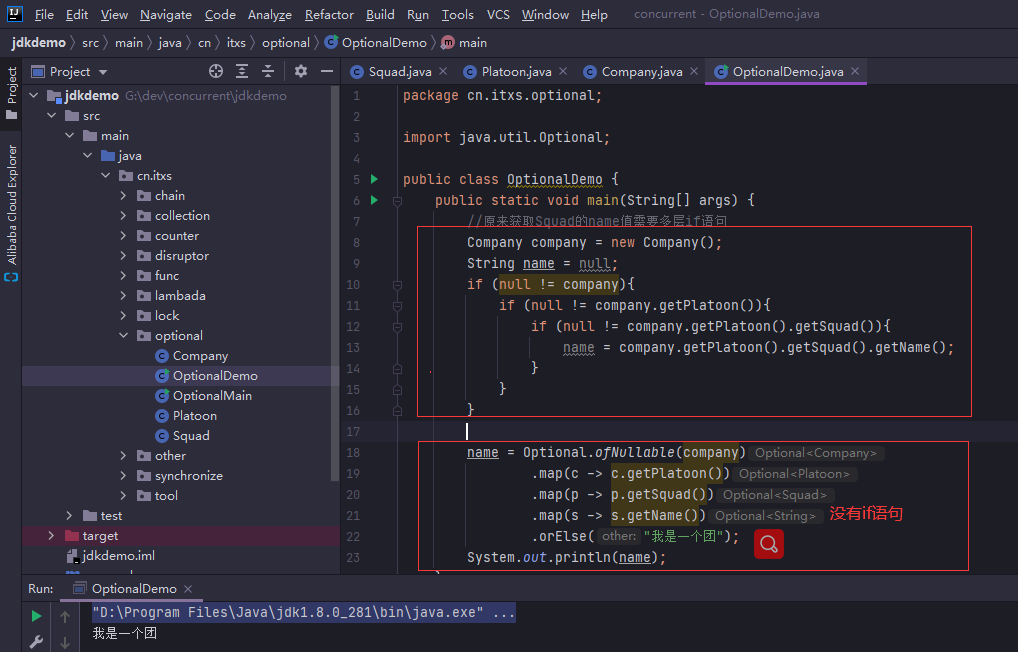Screen dimensions: 1018x652
Task: Open the Tools menu
Action: [x=458, y=14]
